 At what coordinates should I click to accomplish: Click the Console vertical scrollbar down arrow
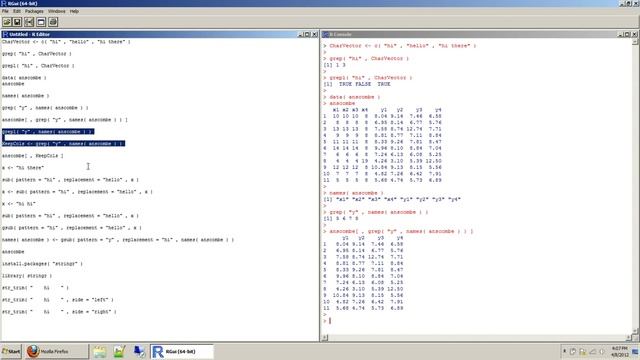636,331
